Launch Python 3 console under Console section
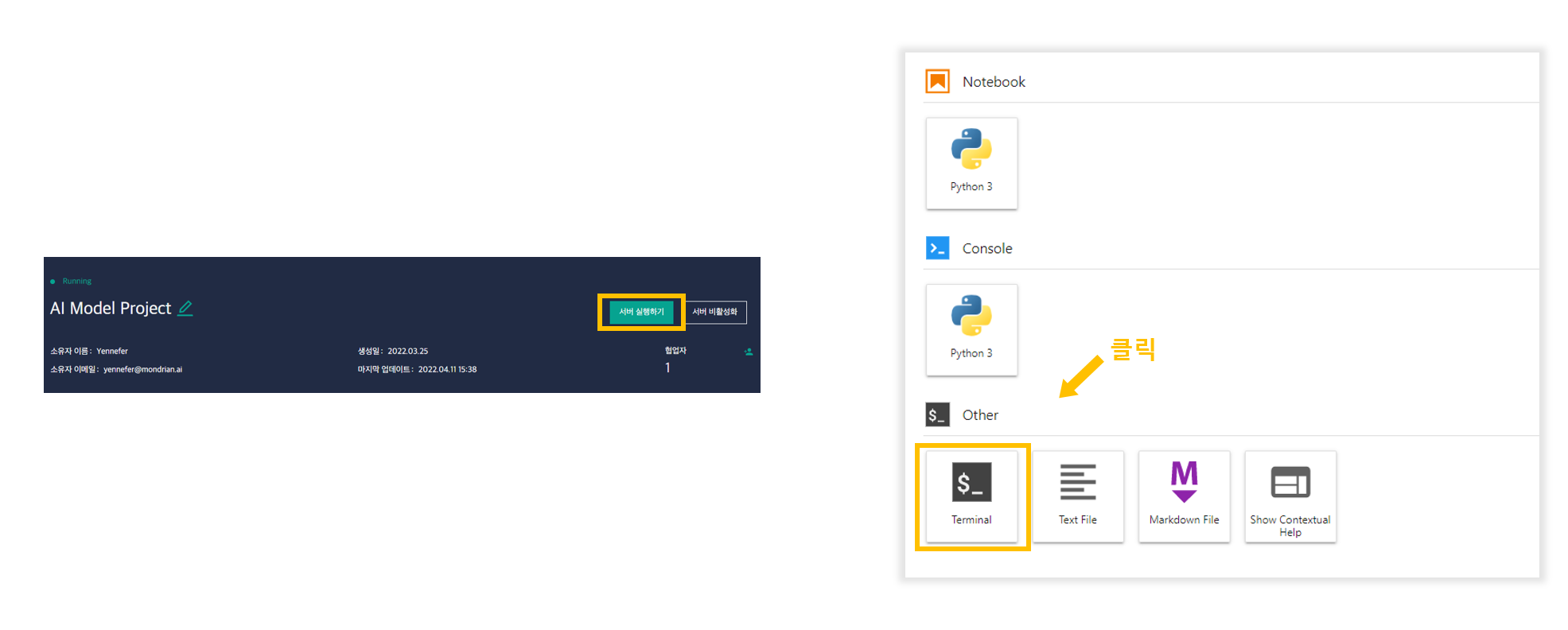Screen dimensions: 1568x630 click(971, 330)
